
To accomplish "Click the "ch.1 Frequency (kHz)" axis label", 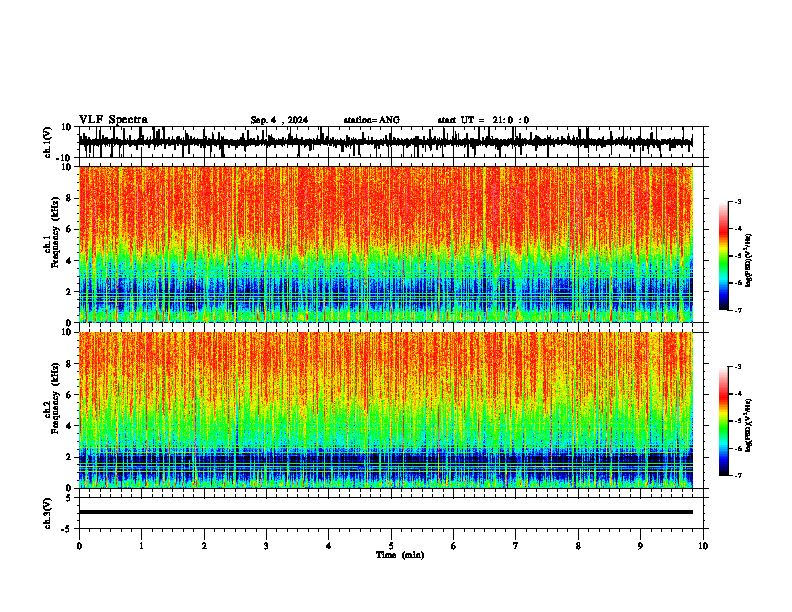I will 53,232.
